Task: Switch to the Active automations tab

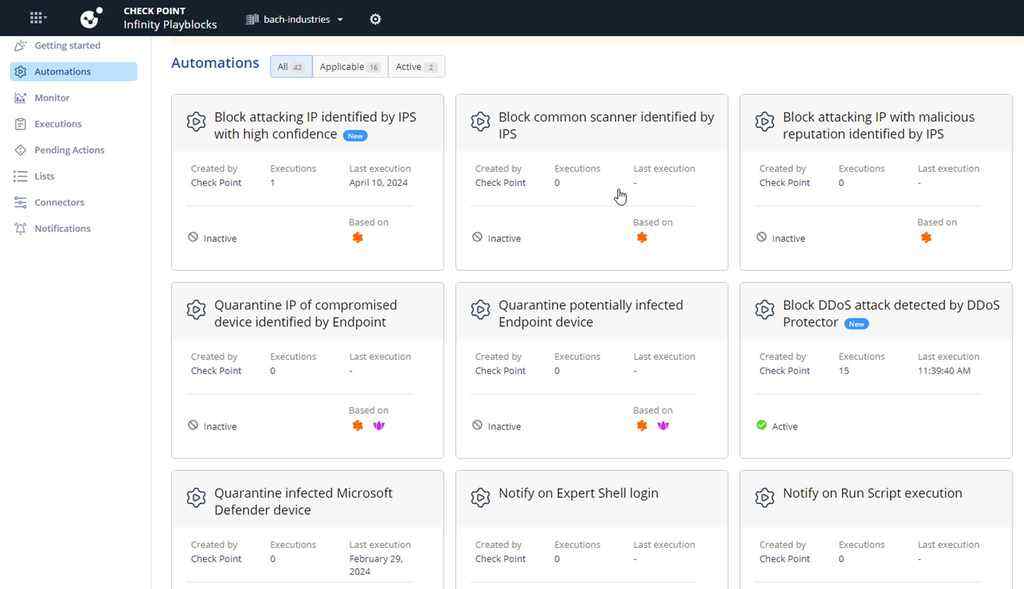Action: tap(416, 67)
